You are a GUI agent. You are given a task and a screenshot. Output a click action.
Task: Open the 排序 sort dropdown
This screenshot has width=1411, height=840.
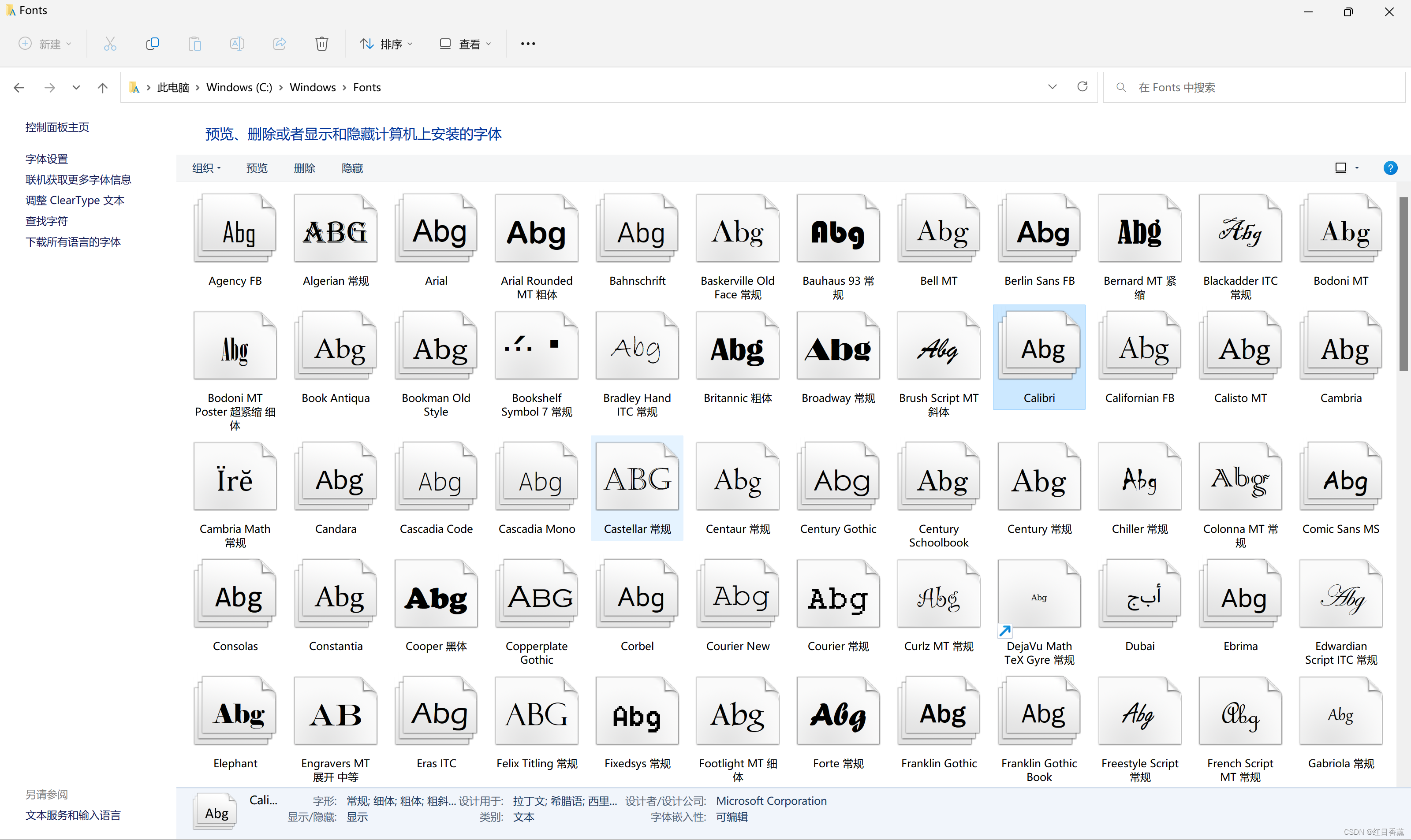(387, 44)
